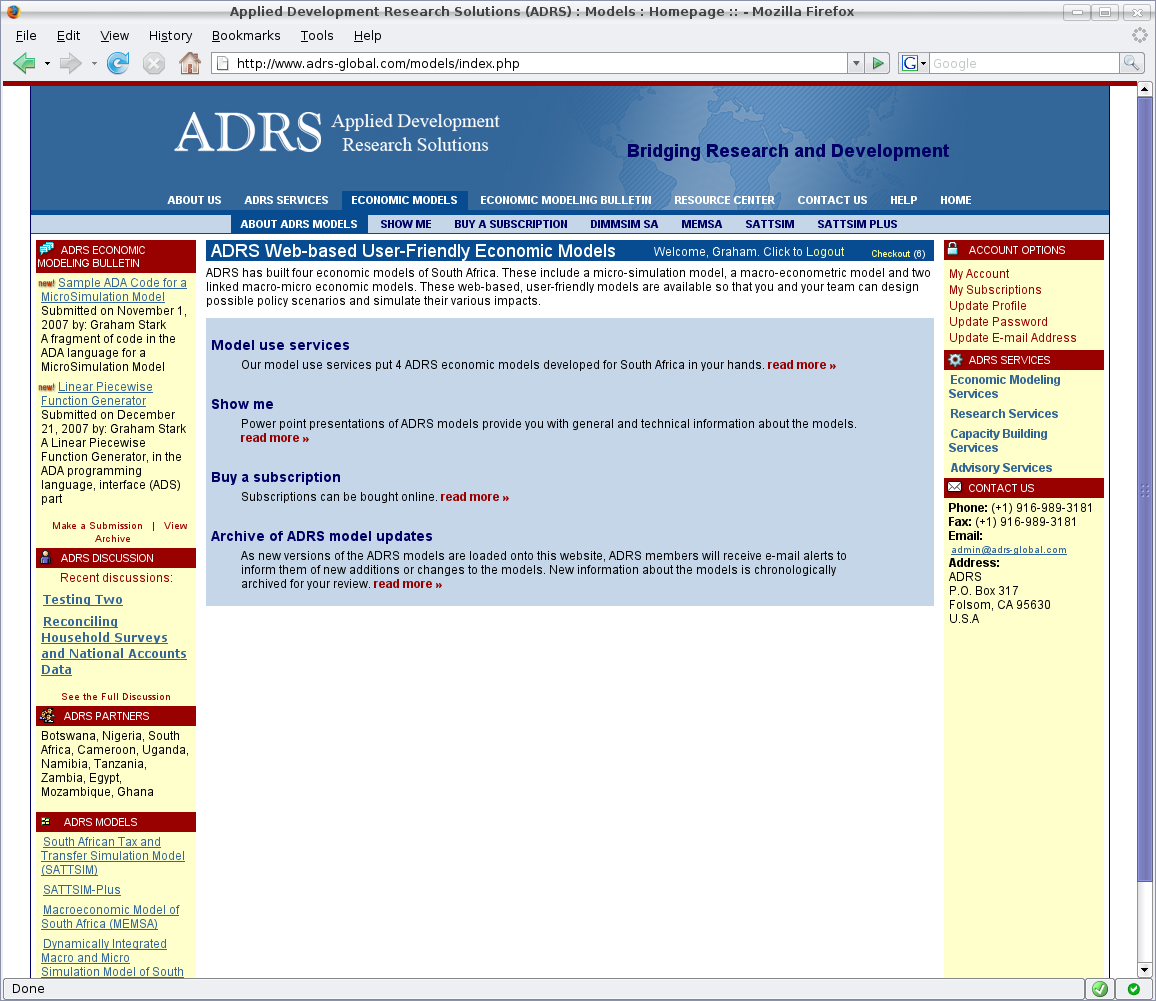Click the Checkout cart link
The width and height of the screenshot is (1156, 1001).
[897, 254]
